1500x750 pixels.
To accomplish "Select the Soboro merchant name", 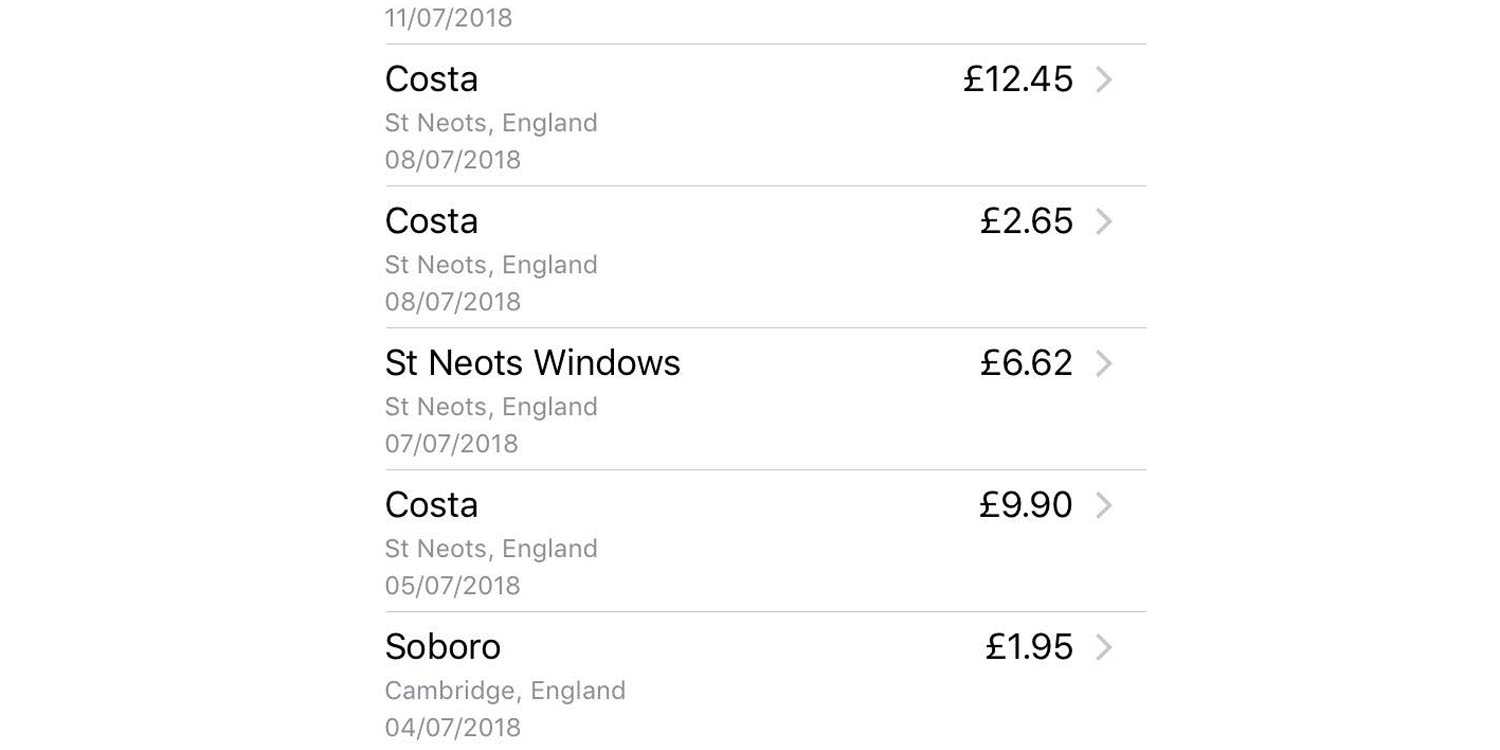I will [x=442, y=647].
